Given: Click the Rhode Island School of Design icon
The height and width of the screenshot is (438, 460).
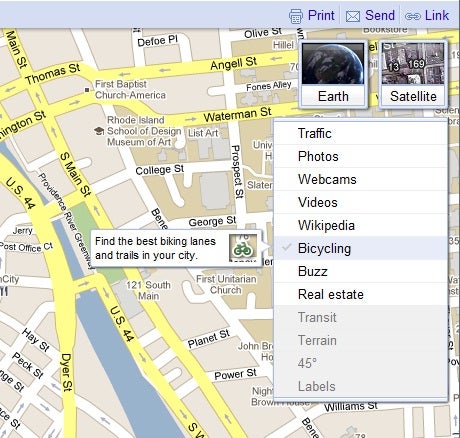Looking at the screenshot, I should 99,131.
